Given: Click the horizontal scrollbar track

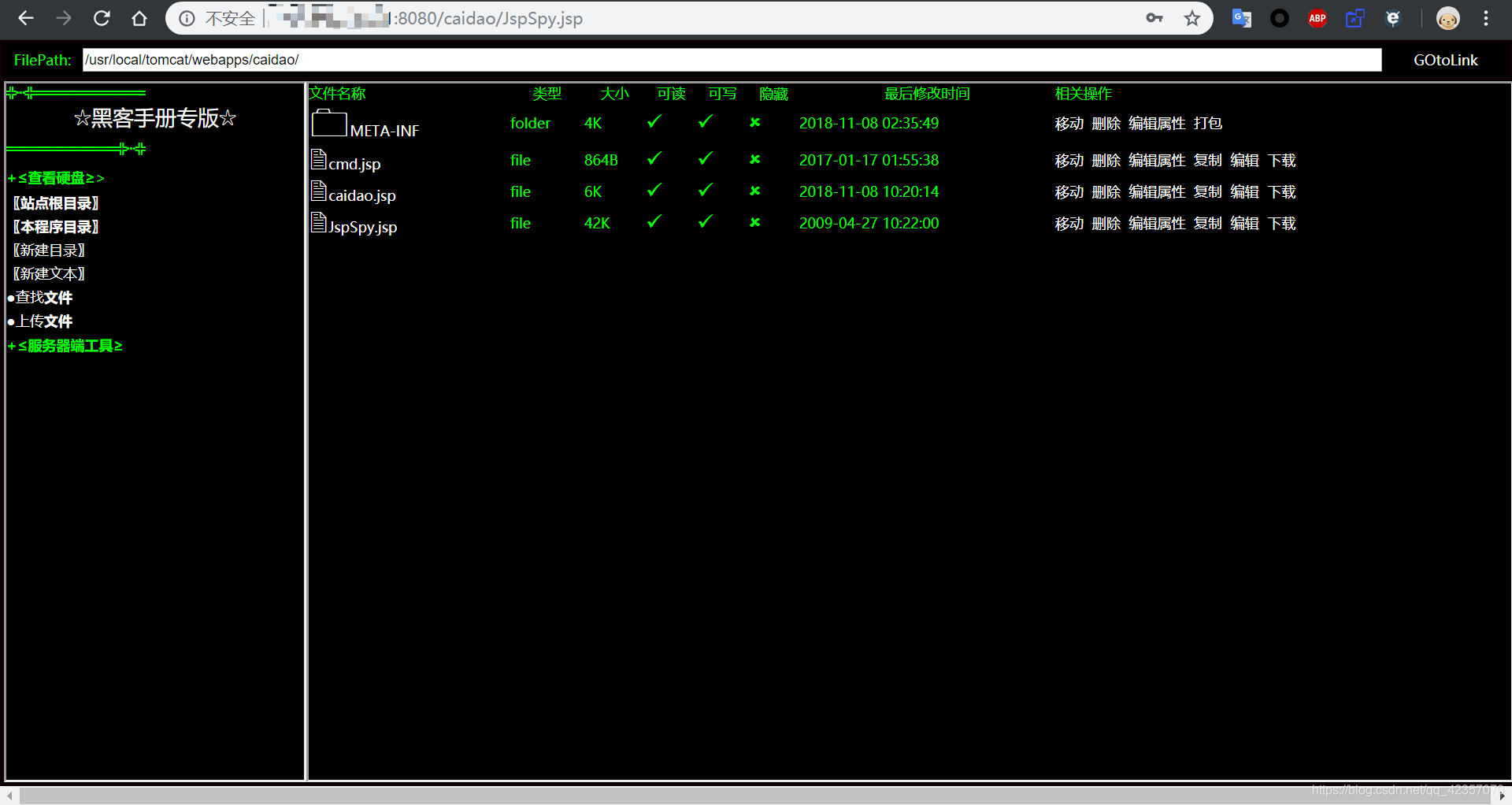Looking at the screenshot, I should click(x=754, y=796).
